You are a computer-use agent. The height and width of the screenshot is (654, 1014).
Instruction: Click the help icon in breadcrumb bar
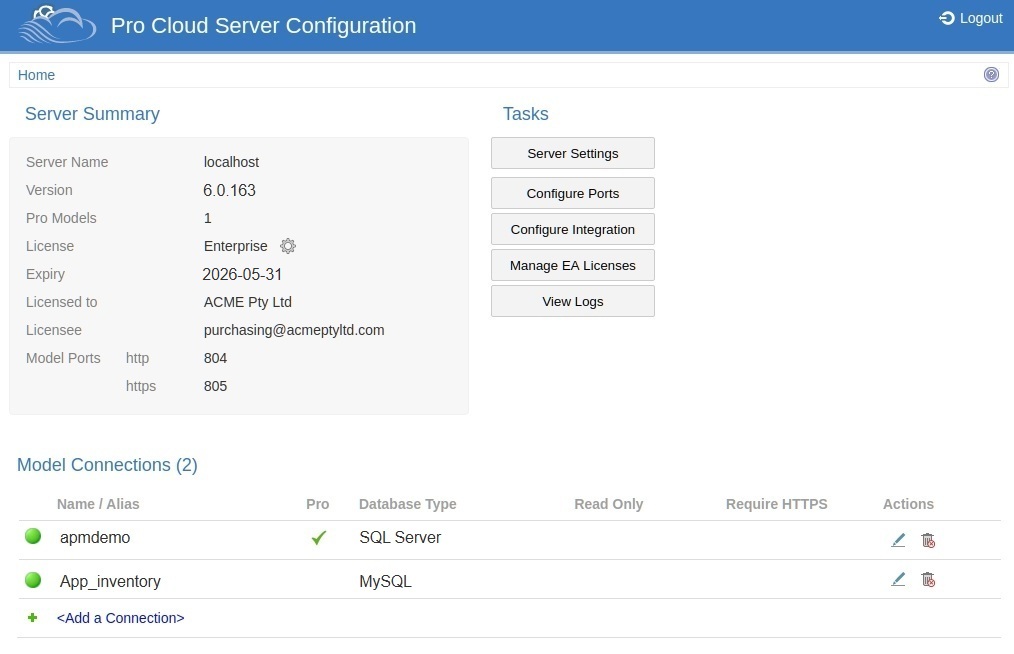991,75
